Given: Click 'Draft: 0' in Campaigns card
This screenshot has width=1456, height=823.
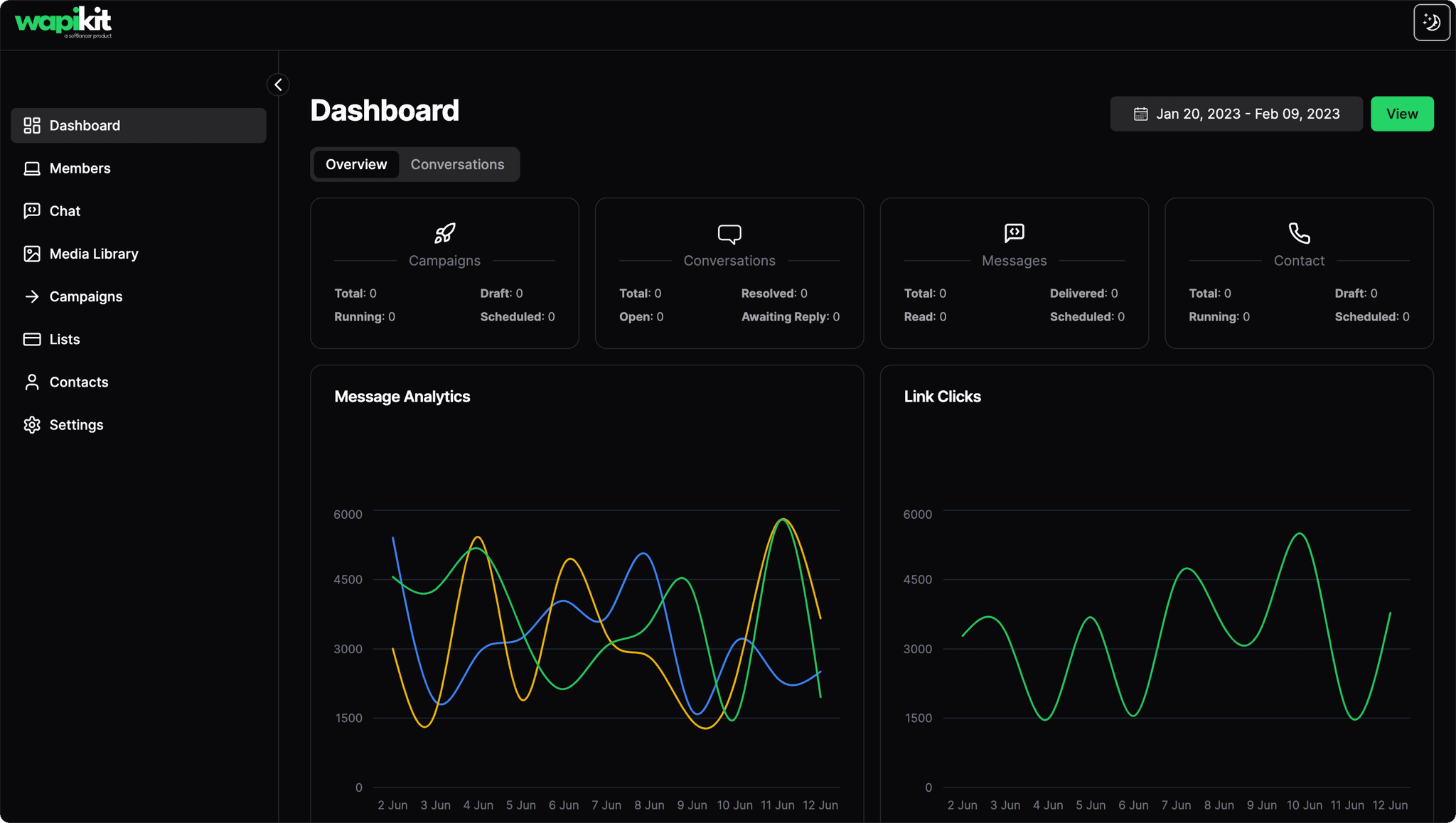Looking at the screenshot, I should tap(501, 294).
